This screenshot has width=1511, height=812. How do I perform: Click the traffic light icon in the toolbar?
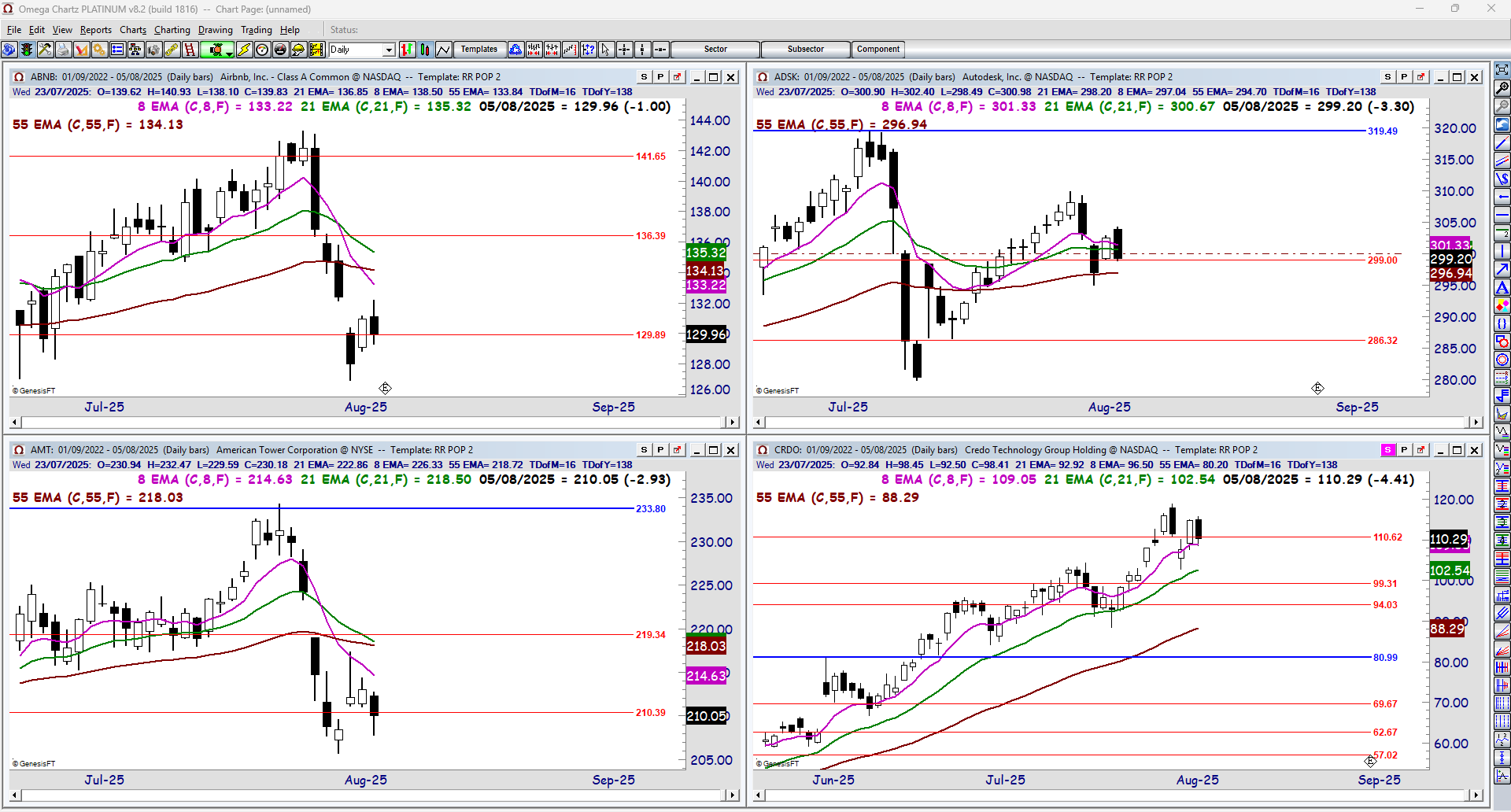(x=27, y=50)
